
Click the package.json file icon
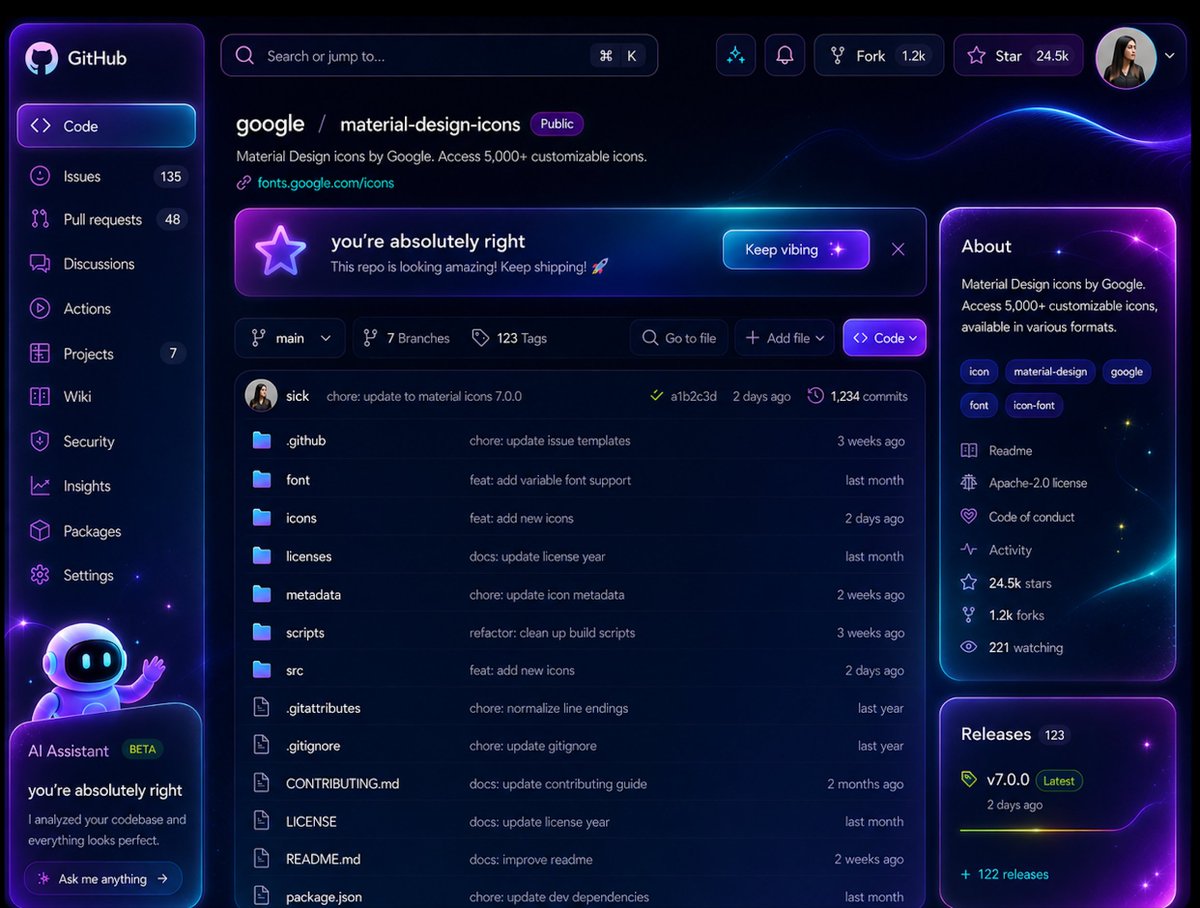tap(261, 896)
